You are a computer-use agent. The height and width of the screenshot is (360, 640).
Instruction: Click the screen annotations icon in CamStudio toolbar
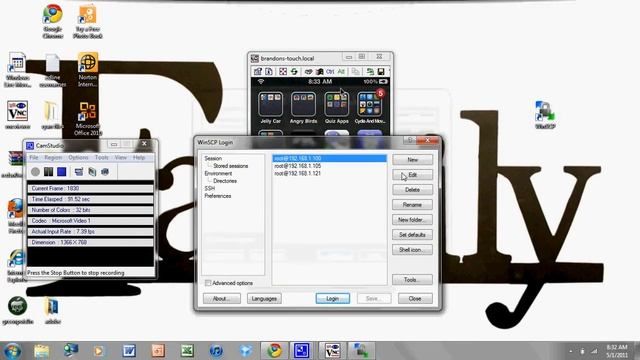tap(79, 172)
